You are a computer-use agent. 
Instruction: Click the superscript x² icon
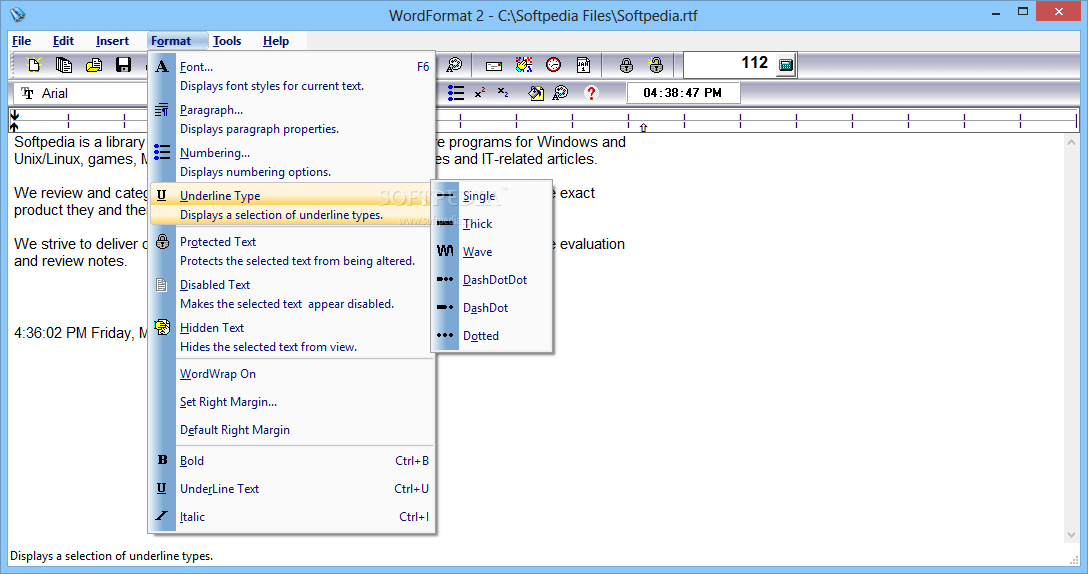pos(479,92)
